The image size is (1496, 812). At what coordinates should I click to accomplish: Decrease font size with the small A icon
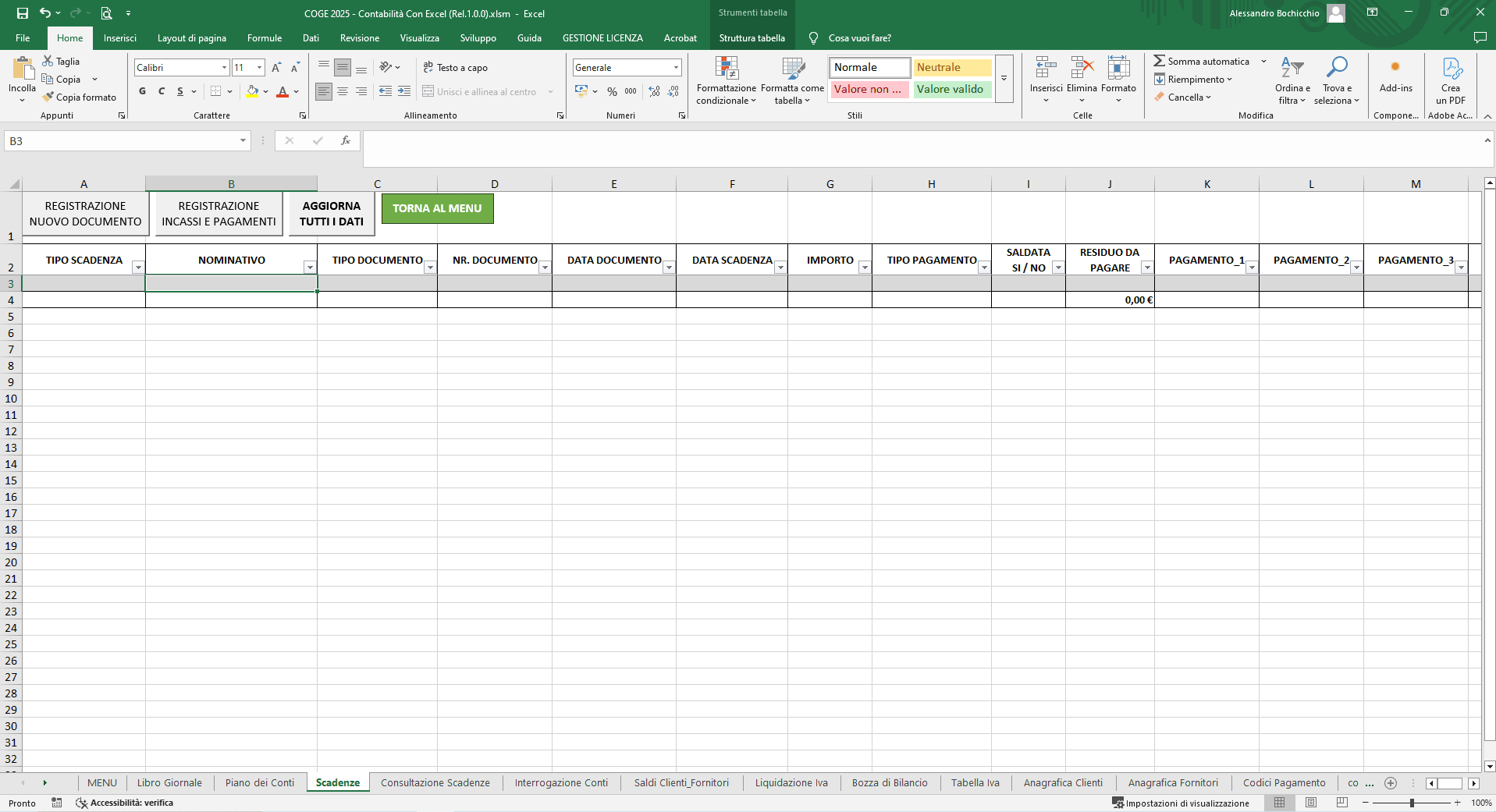pos(295,68)
